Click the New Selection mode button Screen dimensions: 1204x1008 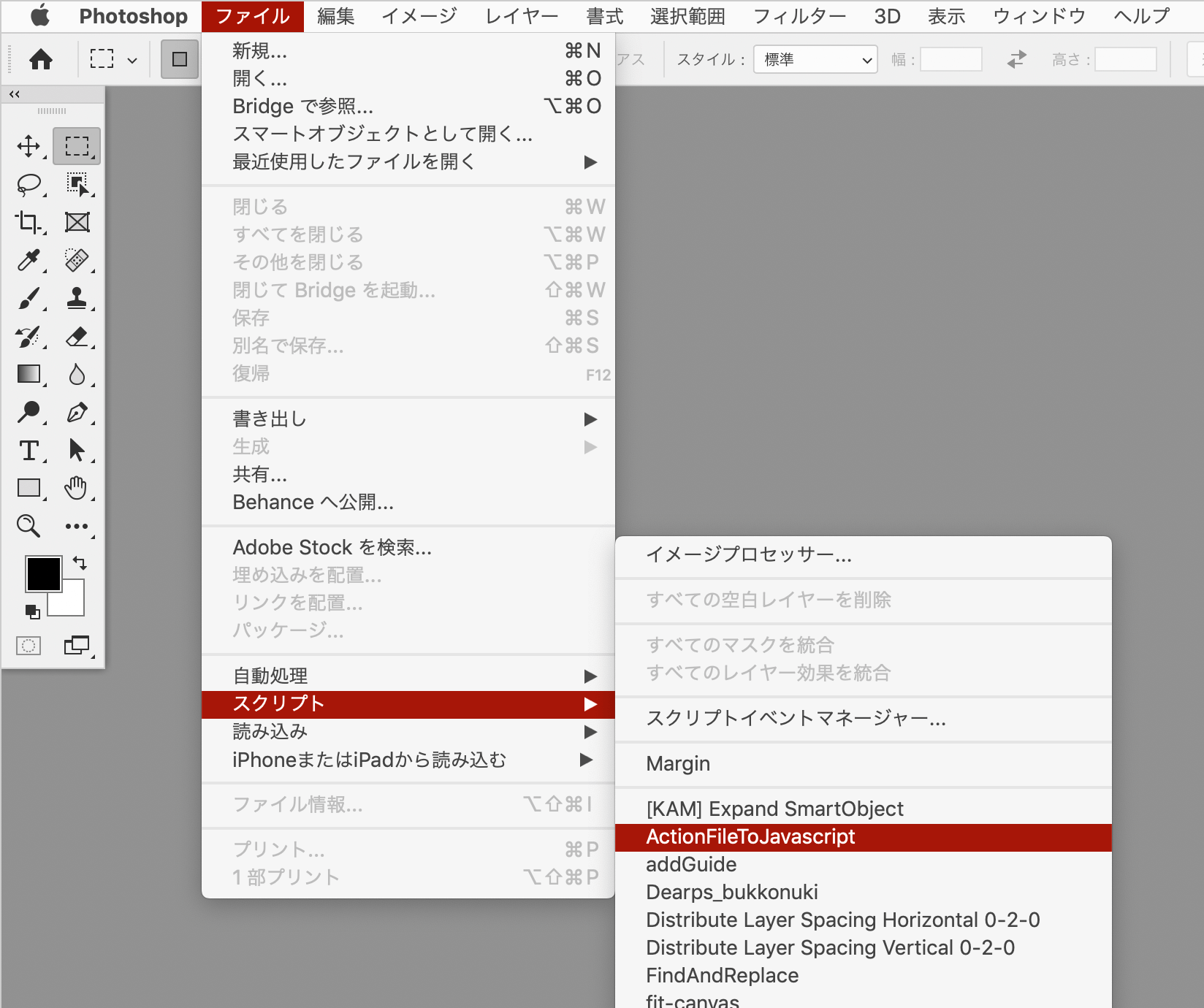180,59
